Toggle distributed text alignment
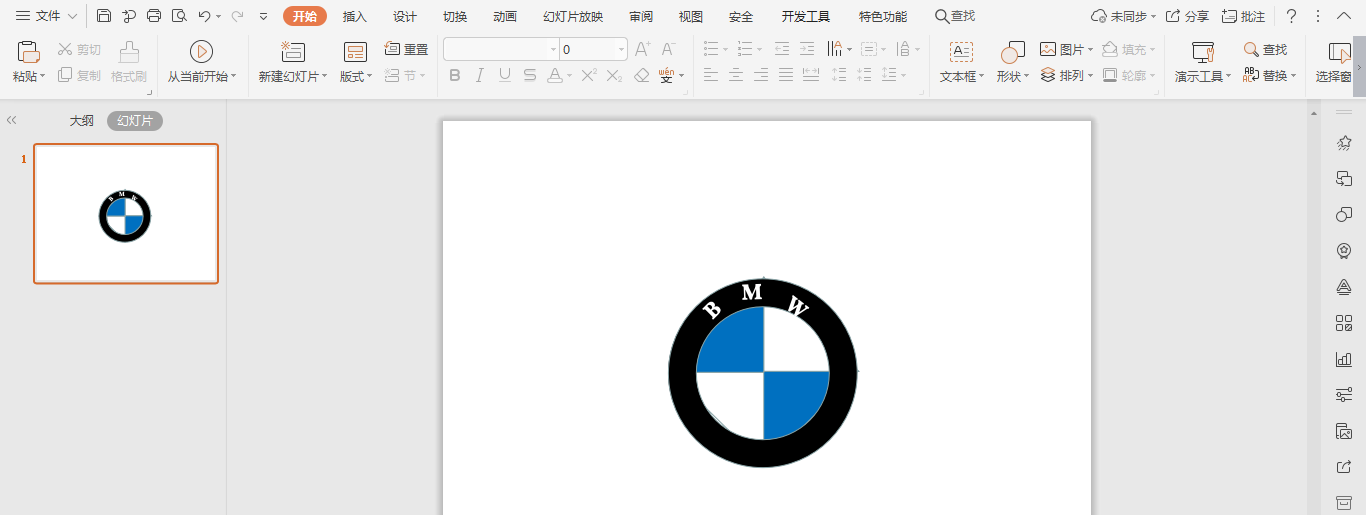1366x515 pixels. click(x=811, y=75)
